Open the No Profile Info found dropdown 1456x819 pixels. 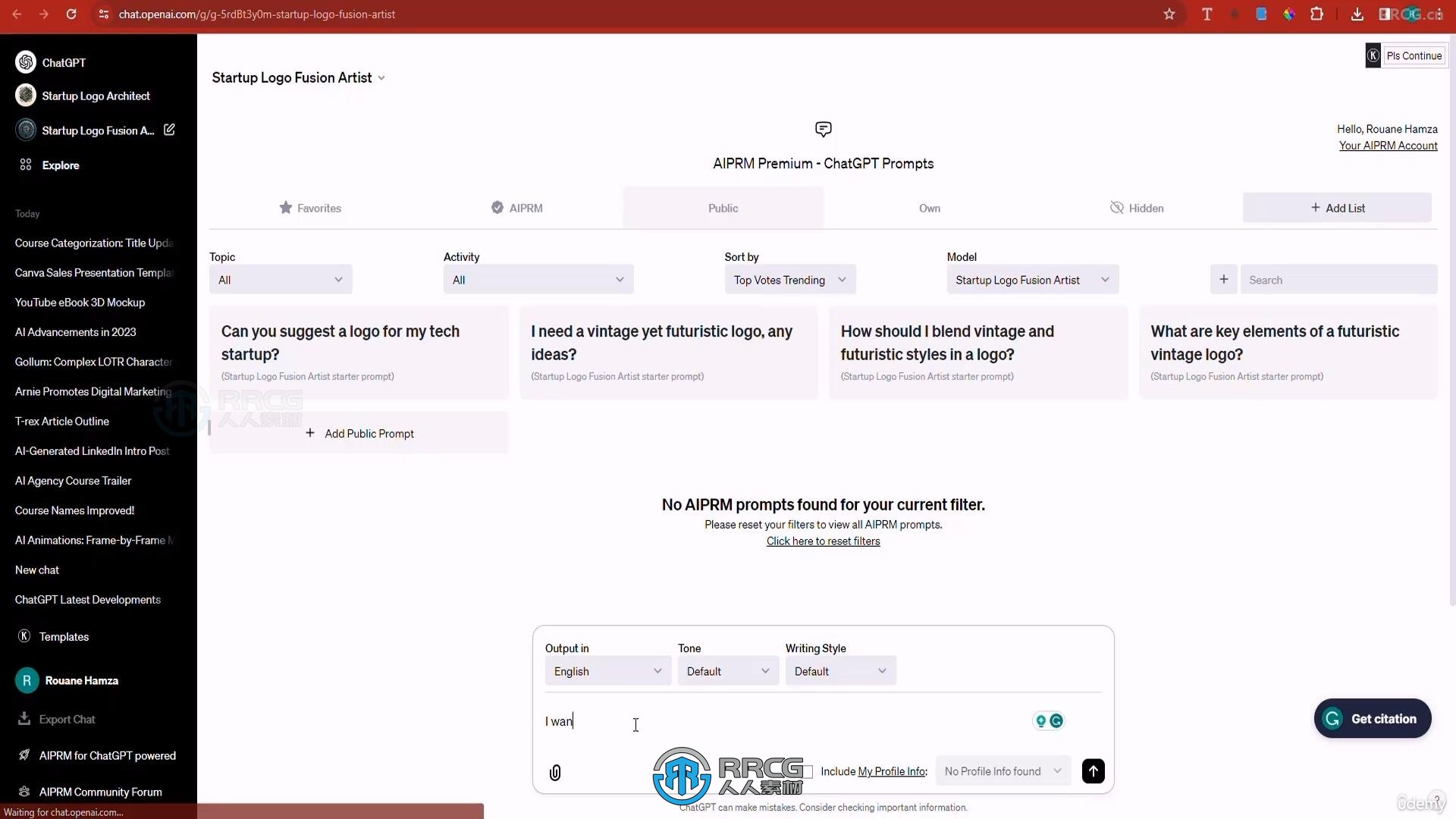click(1003, 771)
